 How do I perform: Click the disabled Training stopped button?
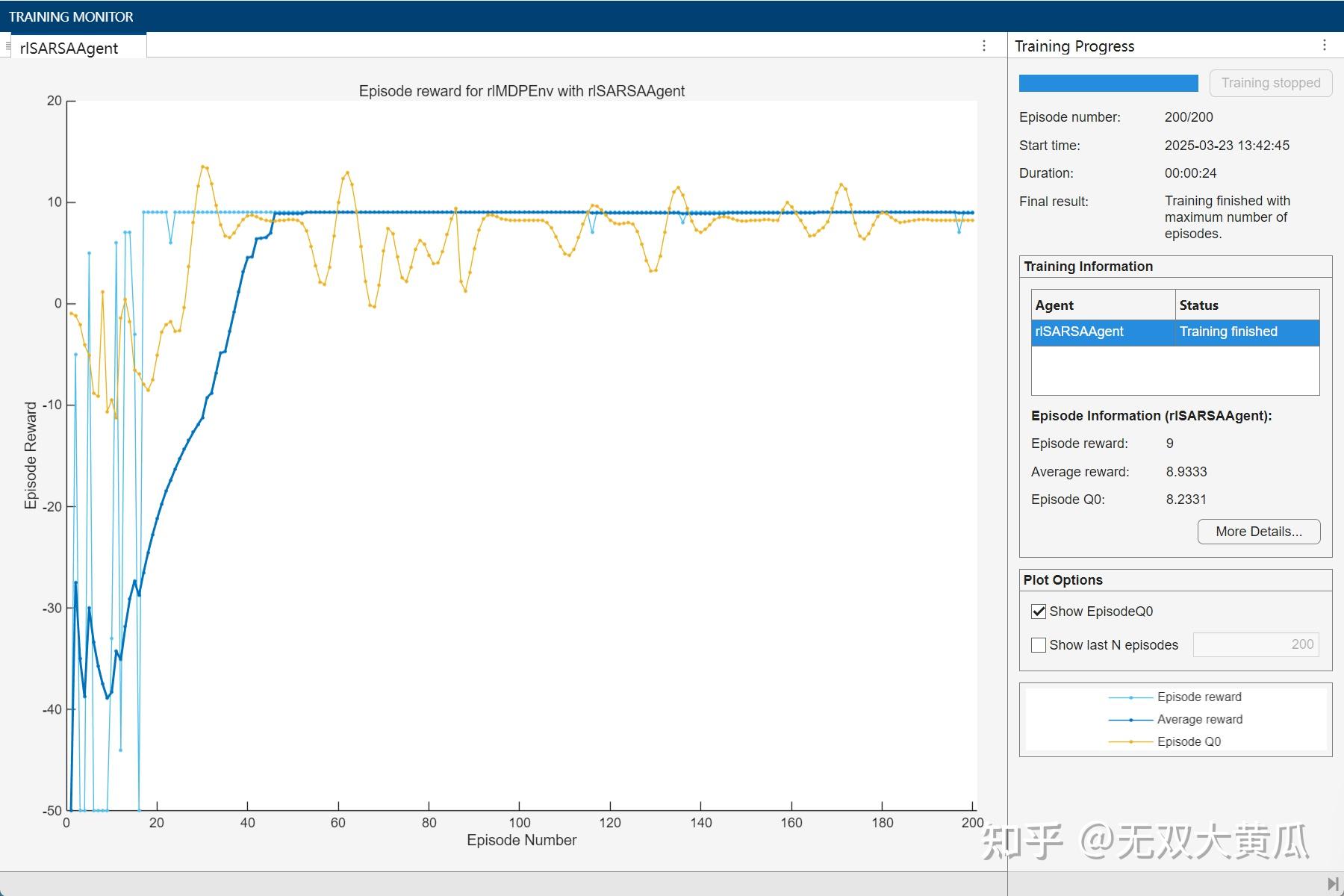[1271, 83]
